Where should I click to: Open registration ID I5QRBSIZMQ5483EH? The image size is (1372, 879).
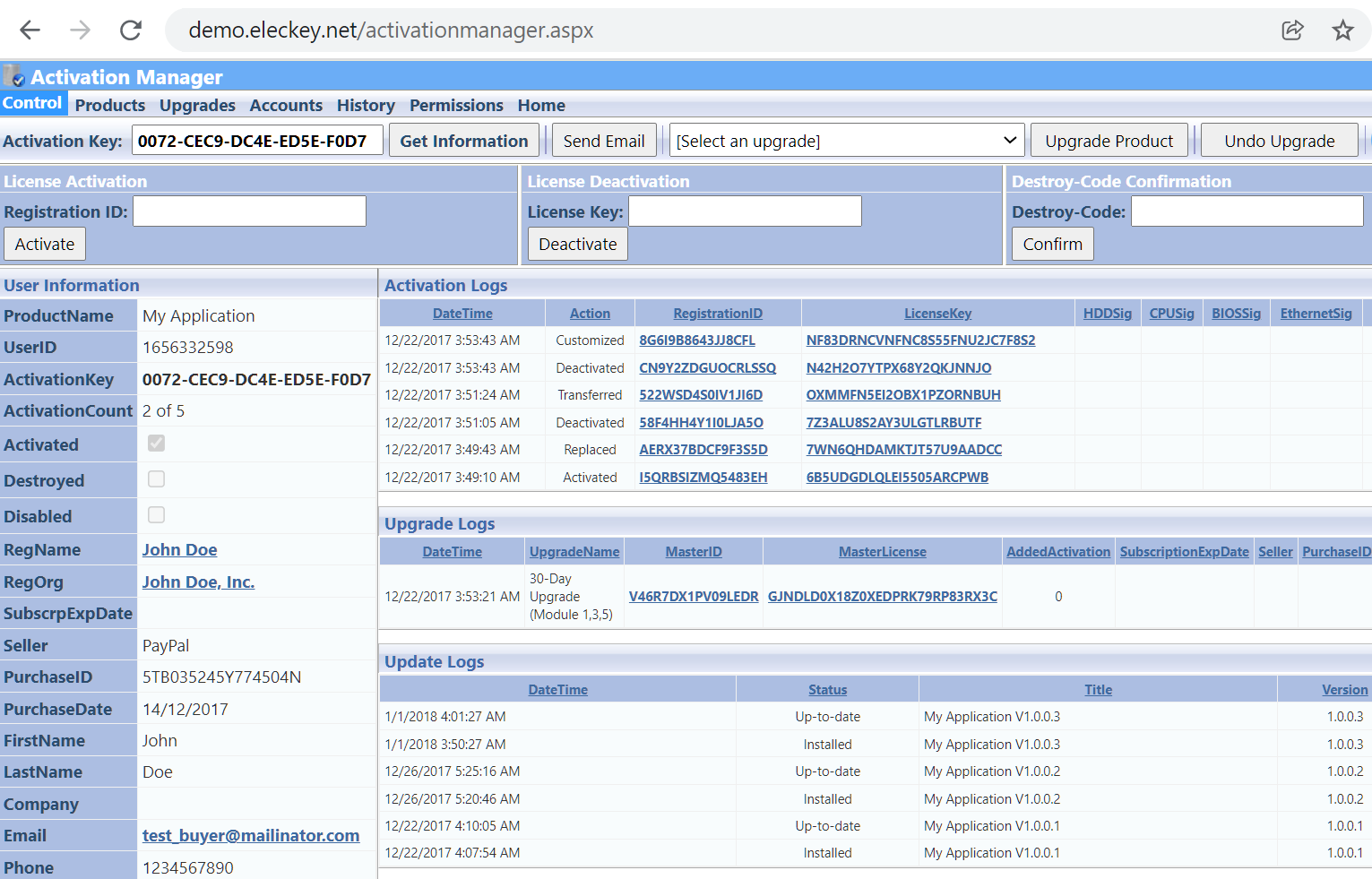(703, 478)
